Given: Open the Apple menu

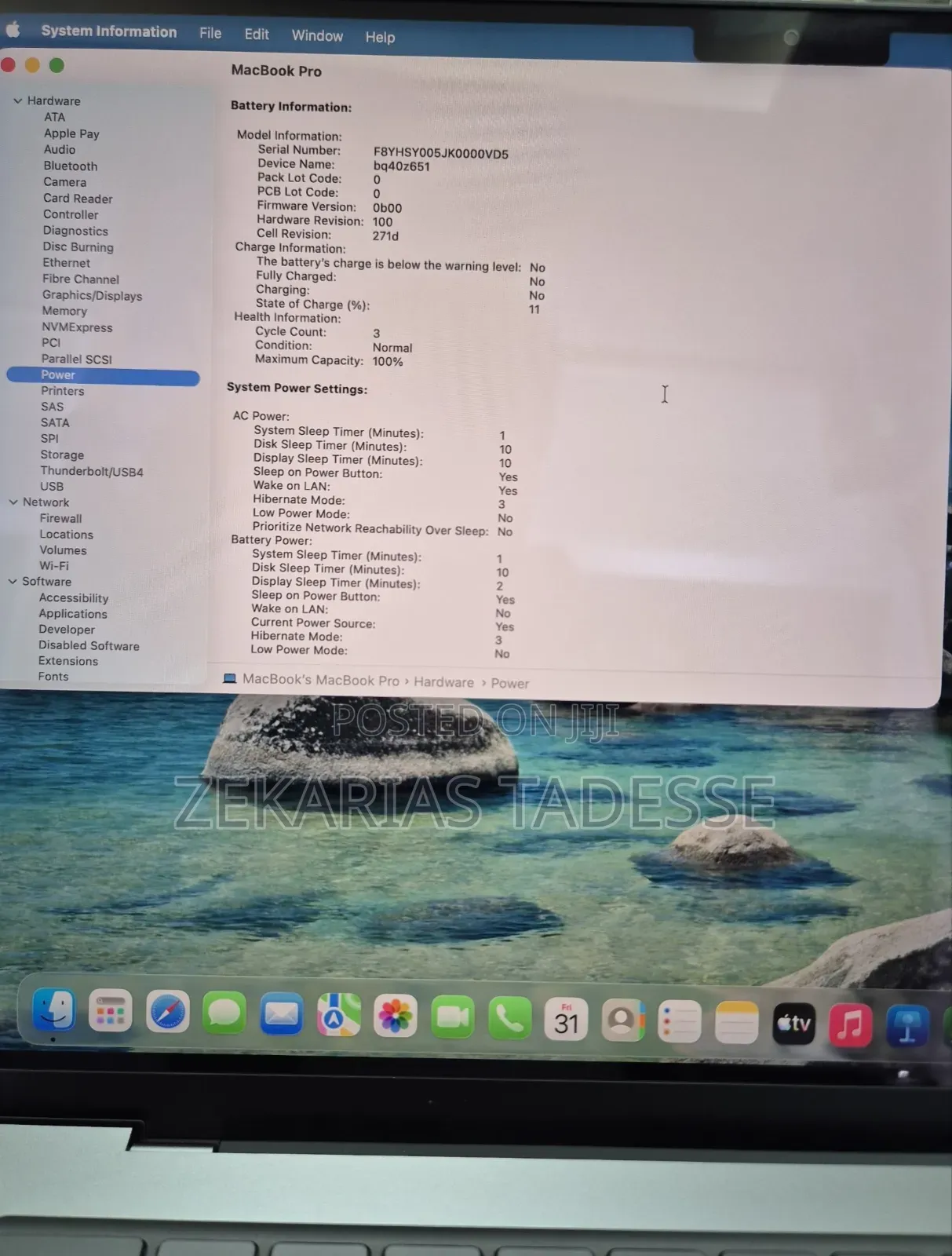Looking at the screenshot, I should point(13,30).
